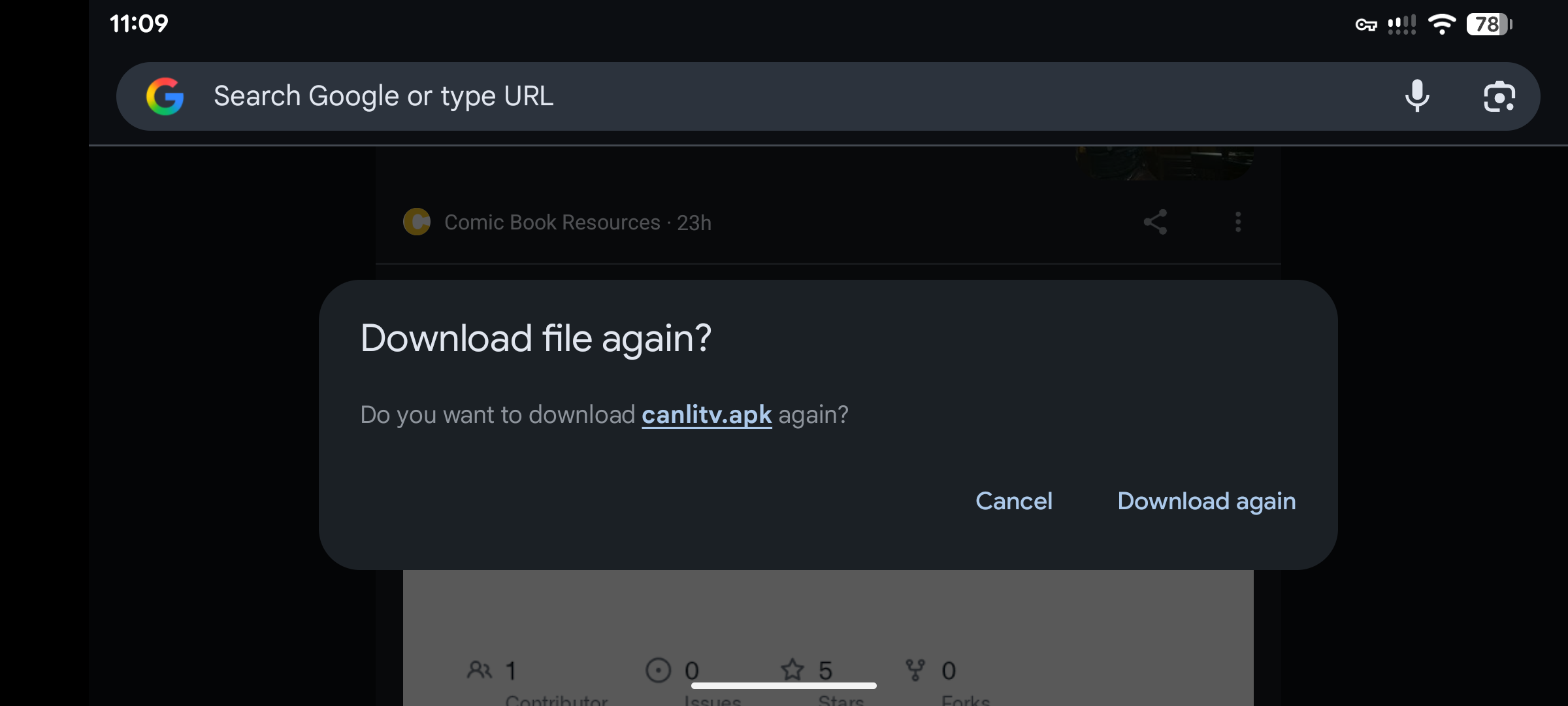Tap the forks branch icon
This screenshot has height=706, width=1568.
point(915,669)
